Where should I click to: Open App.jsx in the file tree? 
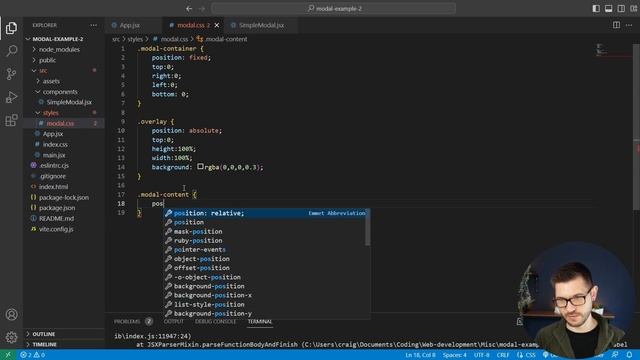(63, 134)
